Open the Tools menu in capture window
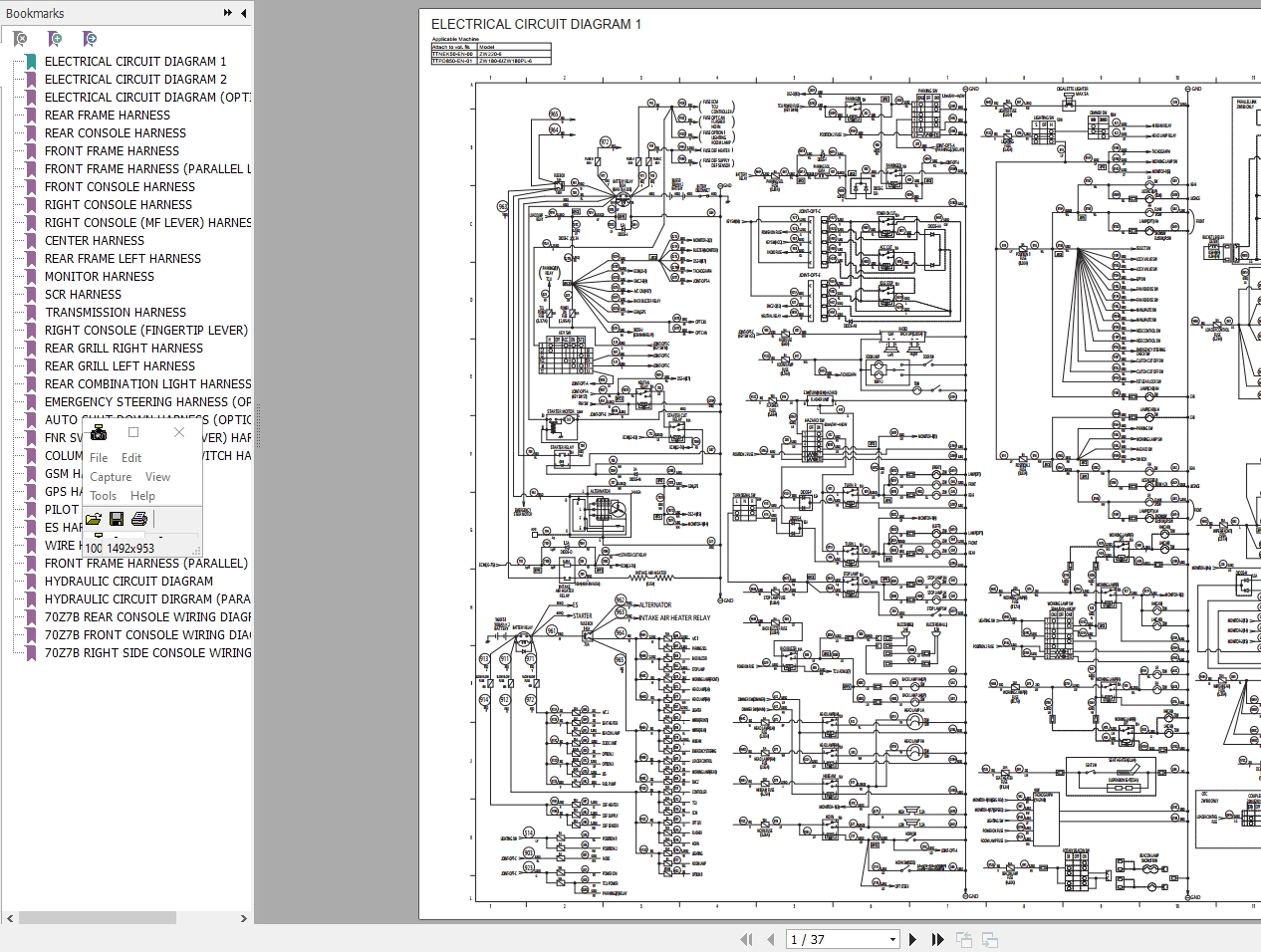 tap(103, 496)
